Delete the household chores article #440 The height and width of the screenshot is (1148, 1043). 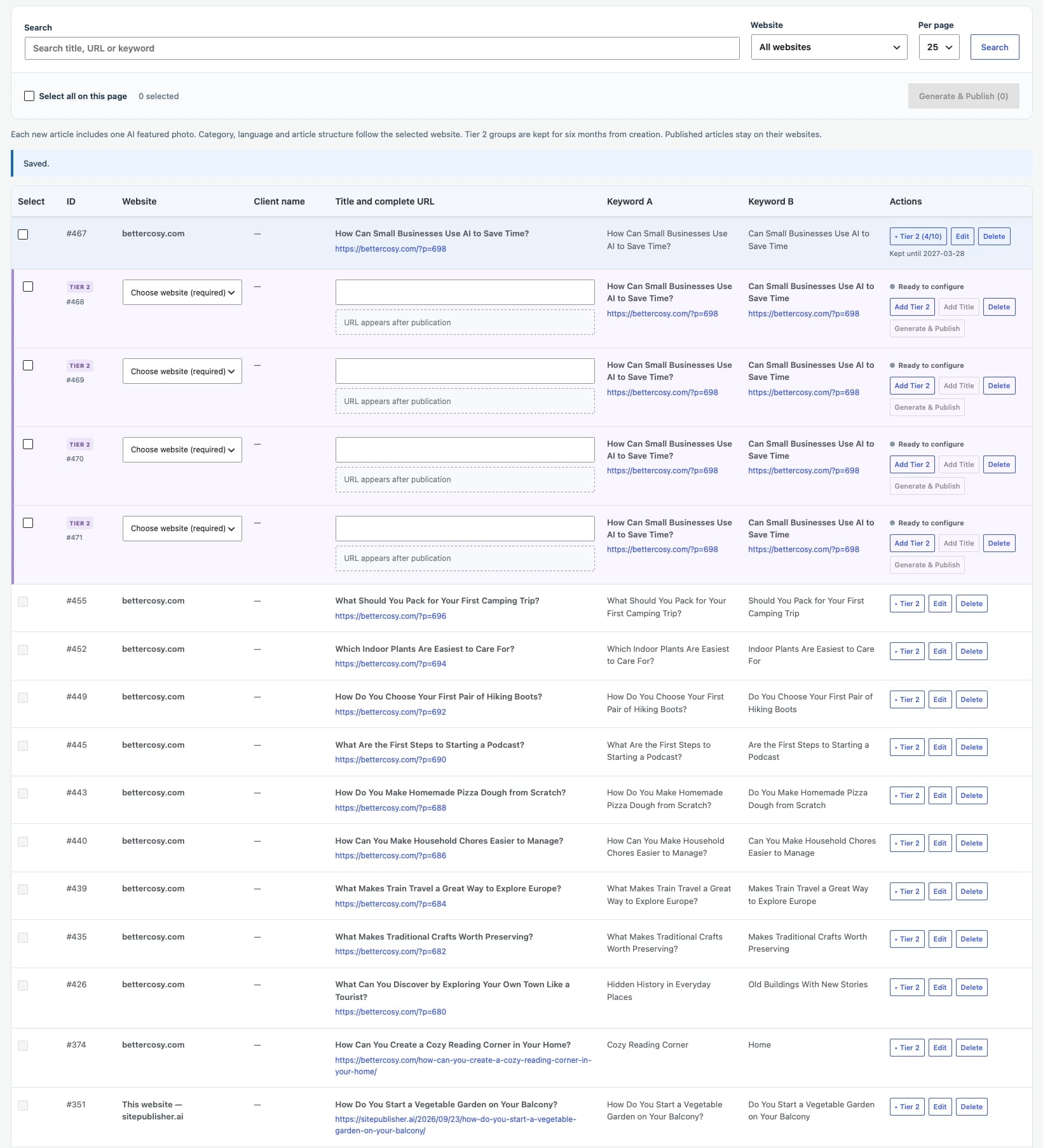click(972, 843)
